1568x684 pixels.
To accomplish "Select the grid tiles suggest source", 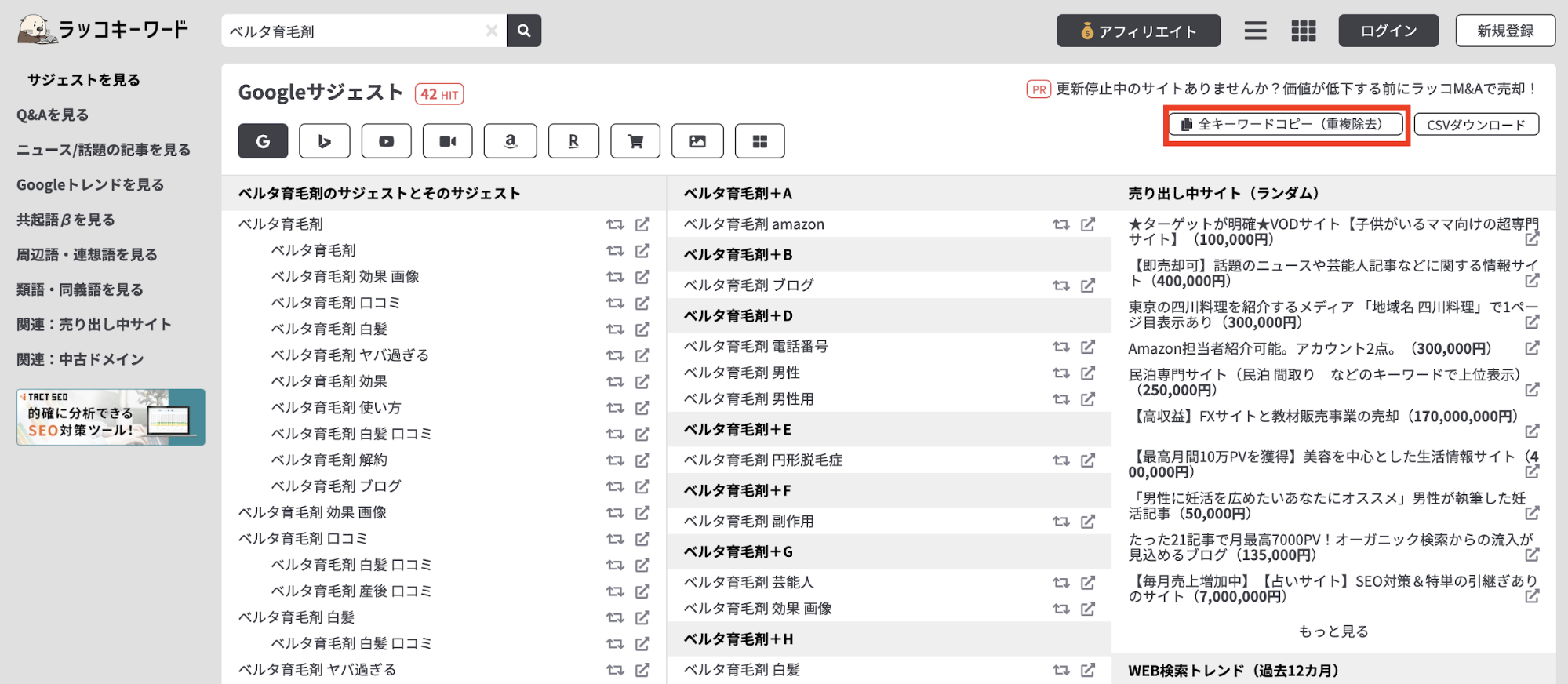I will pos(759,141).
